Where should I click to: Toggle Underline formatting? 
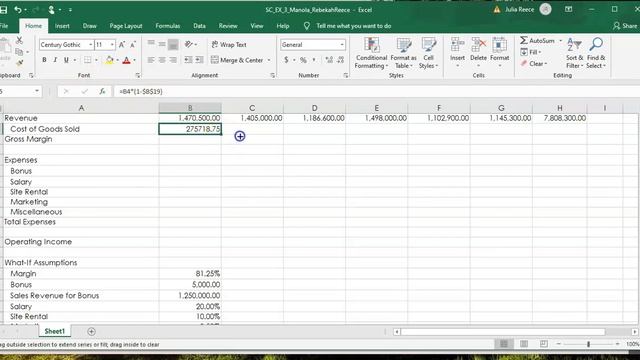point(66,60)
